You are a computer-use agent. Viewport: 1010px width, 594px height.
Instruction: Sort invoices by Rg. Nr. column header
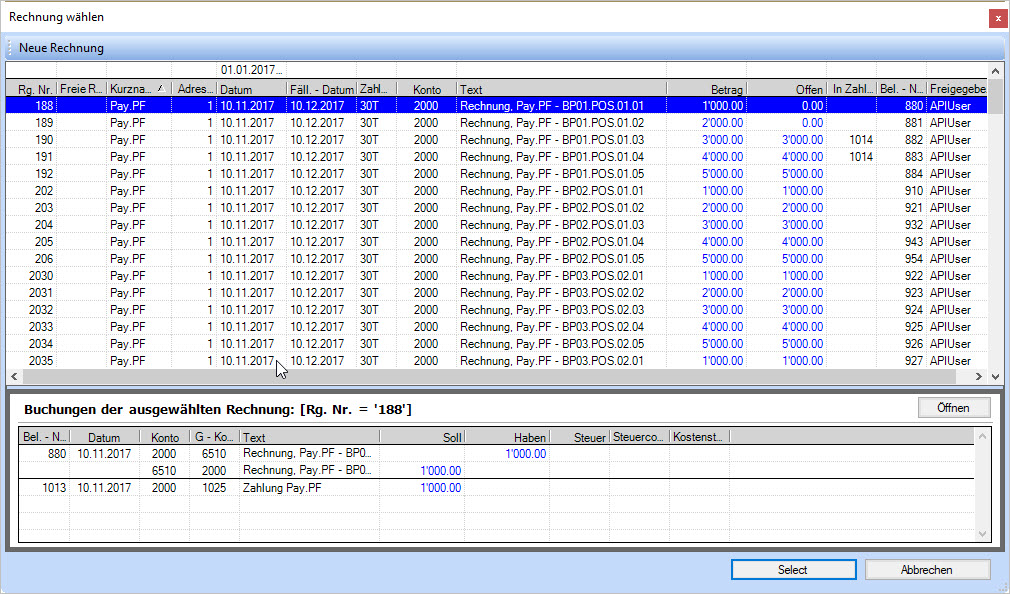pos(31,89)
